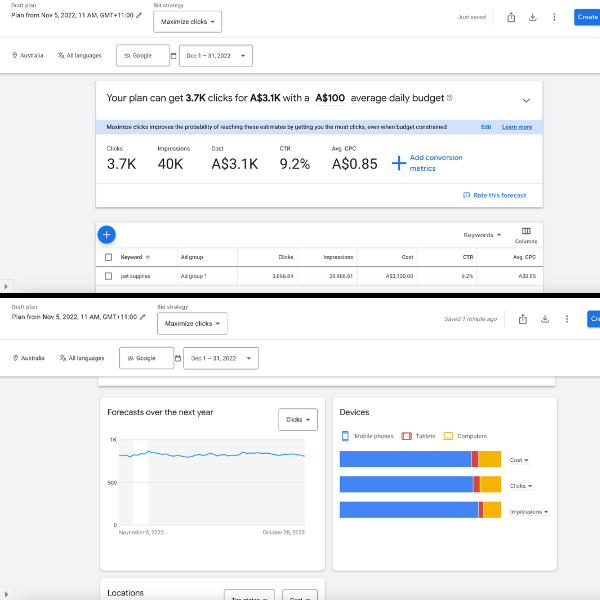Viewport: 600px width, 600px height.
Task: Open the Dec 1 – 31, 2022 date dropdown in the upper view
Action: [216, 56]
